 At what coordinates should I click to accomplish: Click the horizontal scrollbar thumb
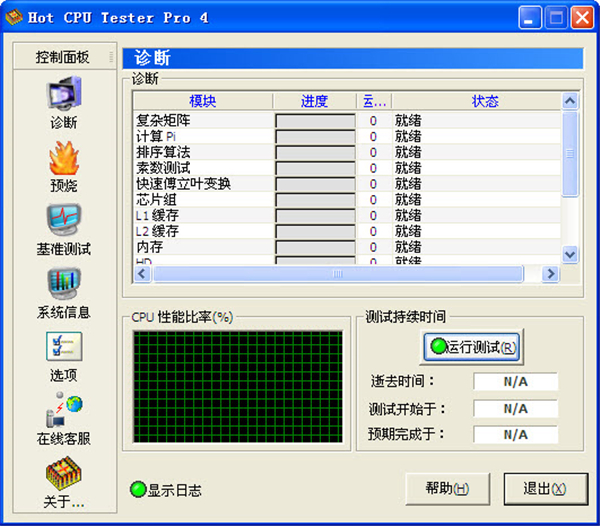(x=338, y=274)
